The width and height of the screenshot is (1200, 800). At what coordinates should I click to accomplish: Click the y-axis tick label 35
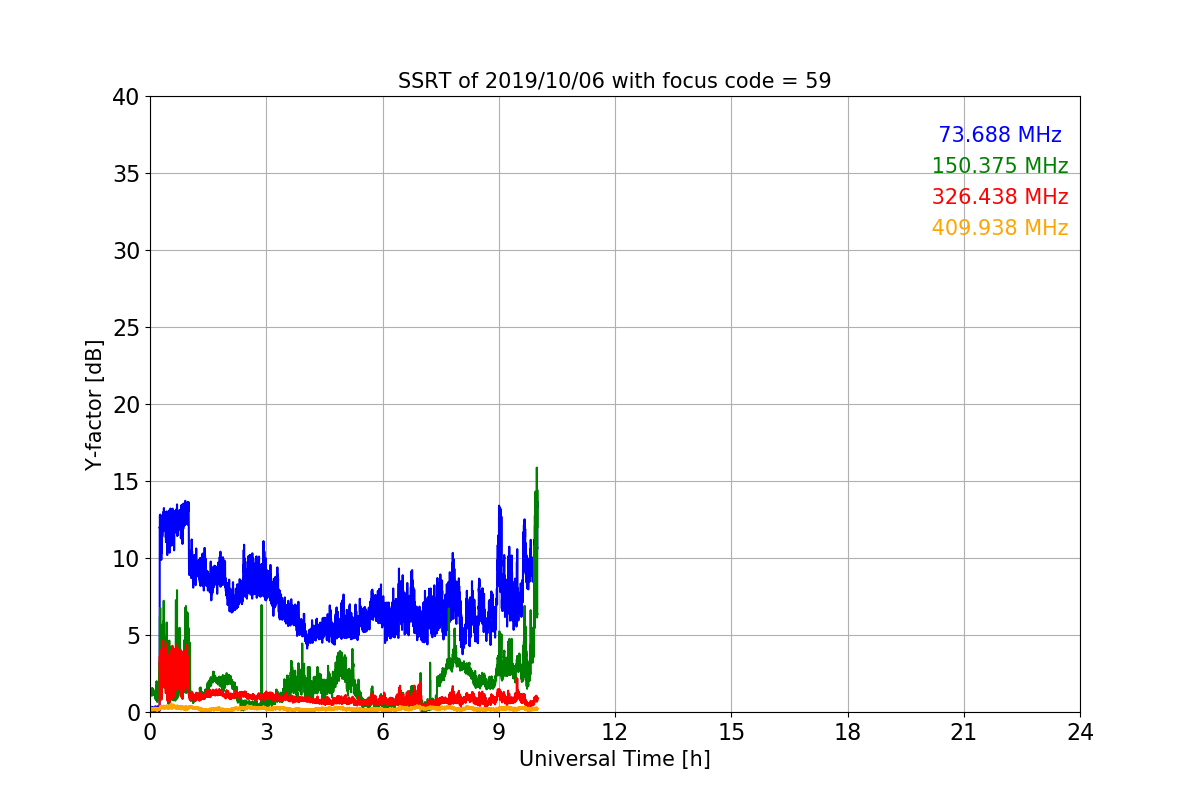click(125, 174)
